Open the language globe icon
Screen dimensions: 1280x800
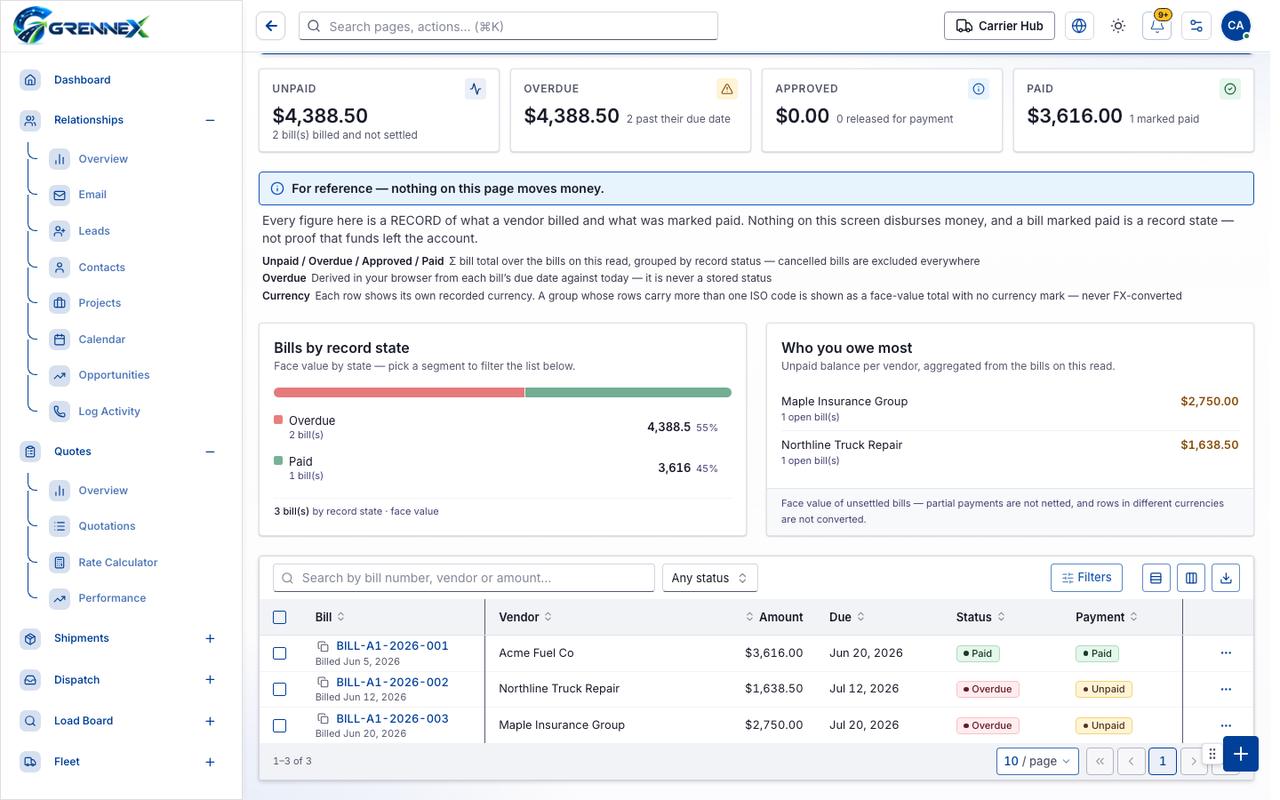point(1079,26)
